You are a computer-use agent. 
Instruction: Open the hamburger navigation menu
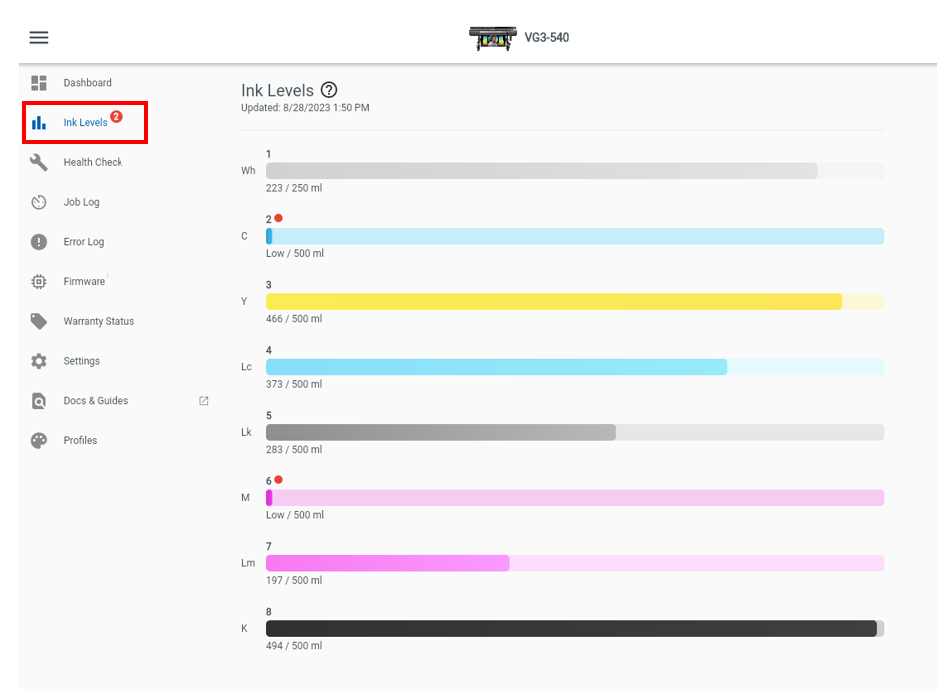coord(39,38)
